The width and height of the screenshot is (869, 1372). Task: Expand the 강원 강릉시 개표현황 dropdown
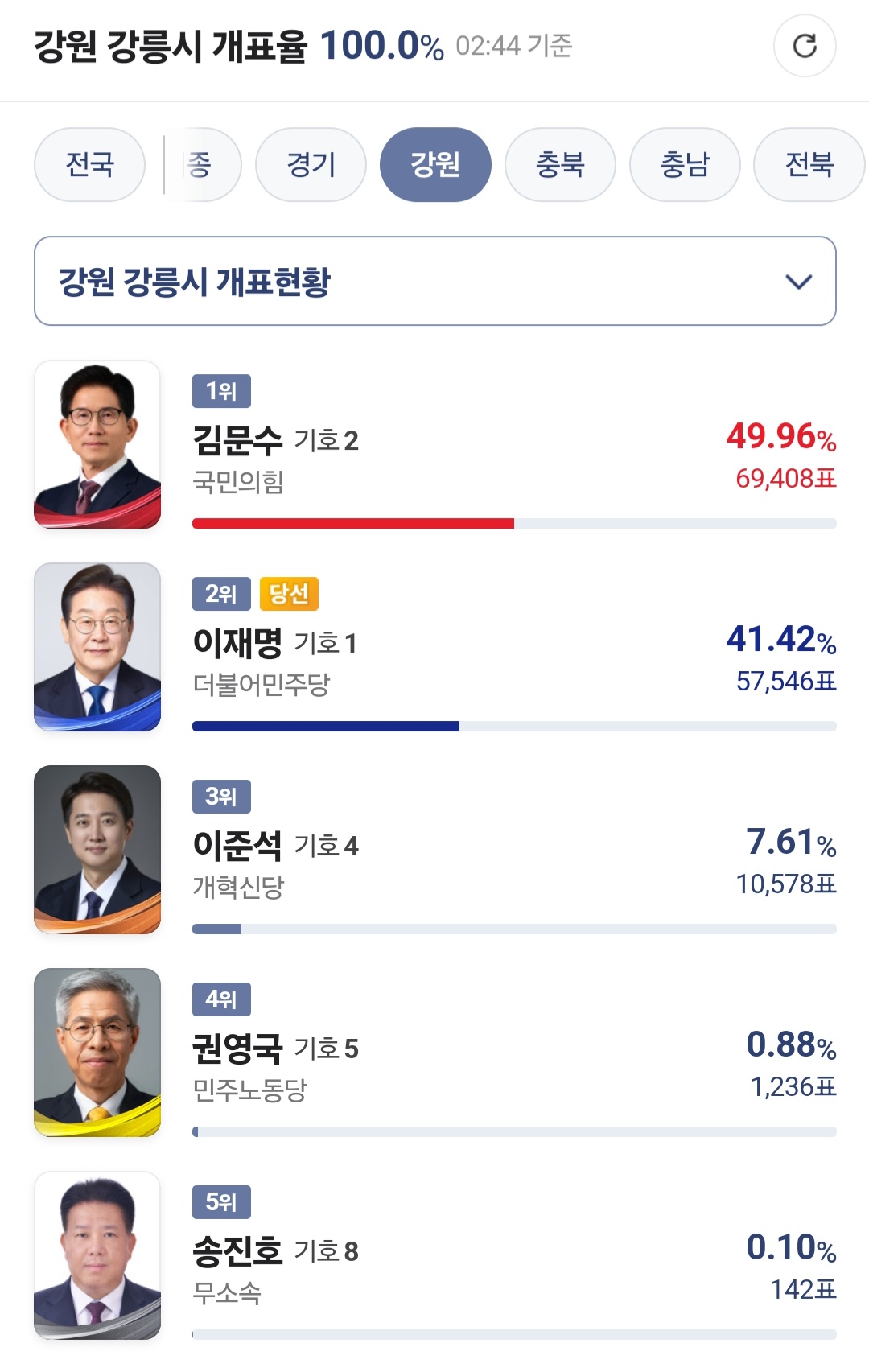434,281
